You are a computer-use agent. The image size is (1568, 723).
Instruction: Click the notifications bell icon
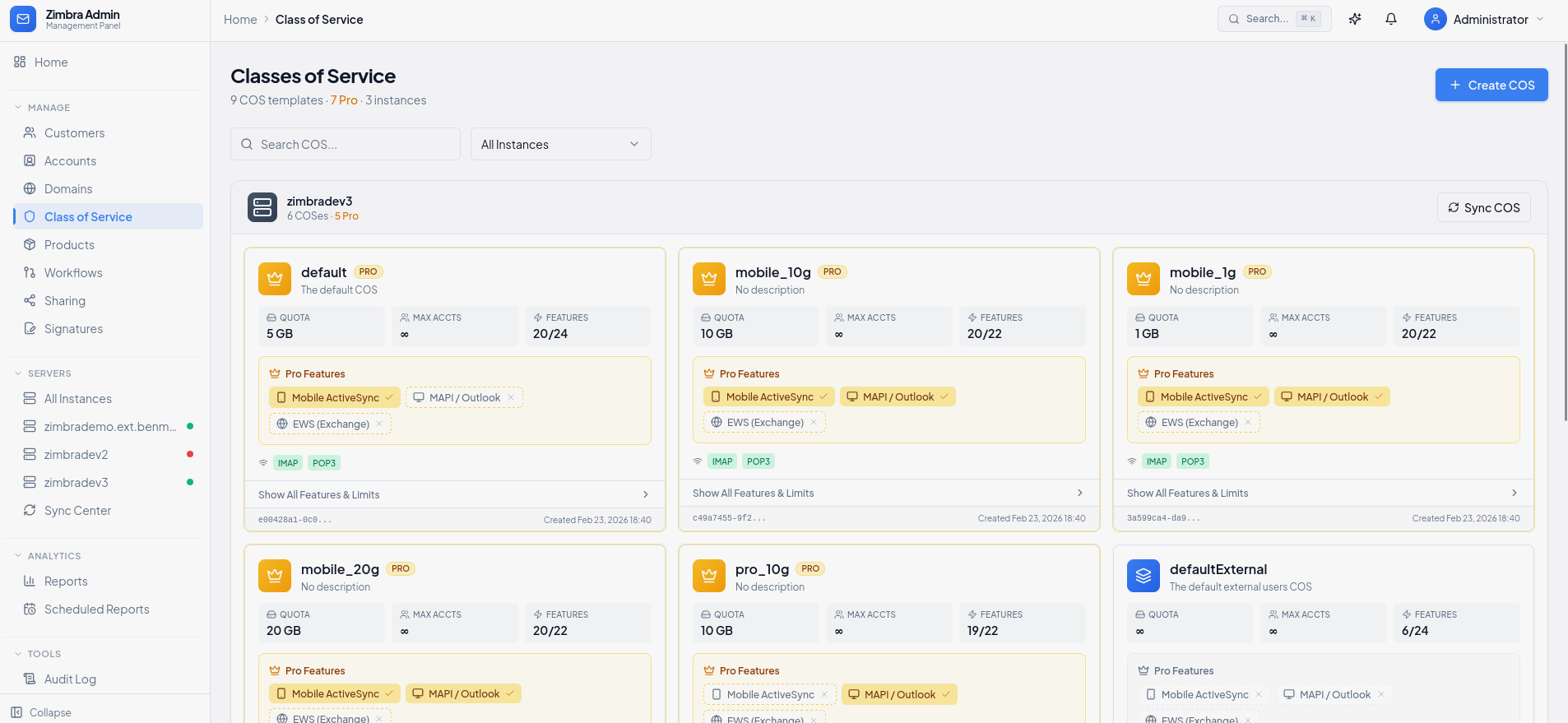(x=1391, y=19)
